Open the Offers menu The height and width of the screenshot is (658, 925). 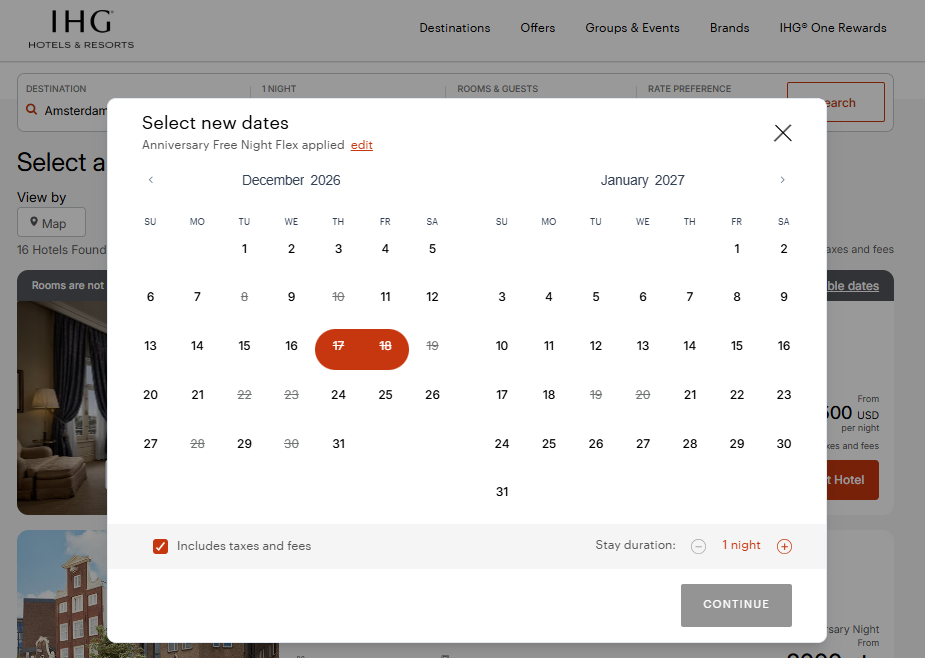(537, 28)
